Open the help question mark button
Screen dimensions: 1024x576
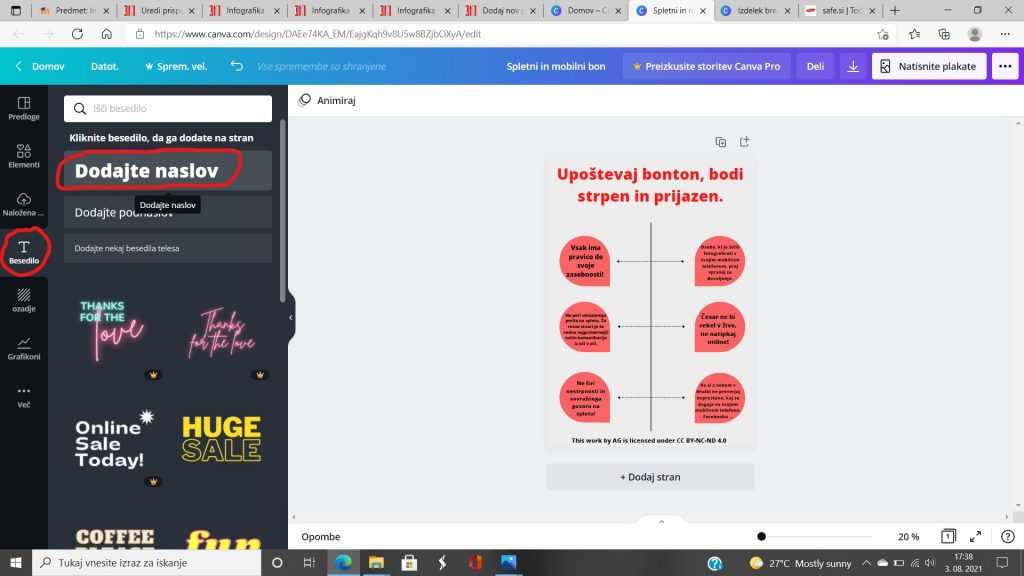1008,536
